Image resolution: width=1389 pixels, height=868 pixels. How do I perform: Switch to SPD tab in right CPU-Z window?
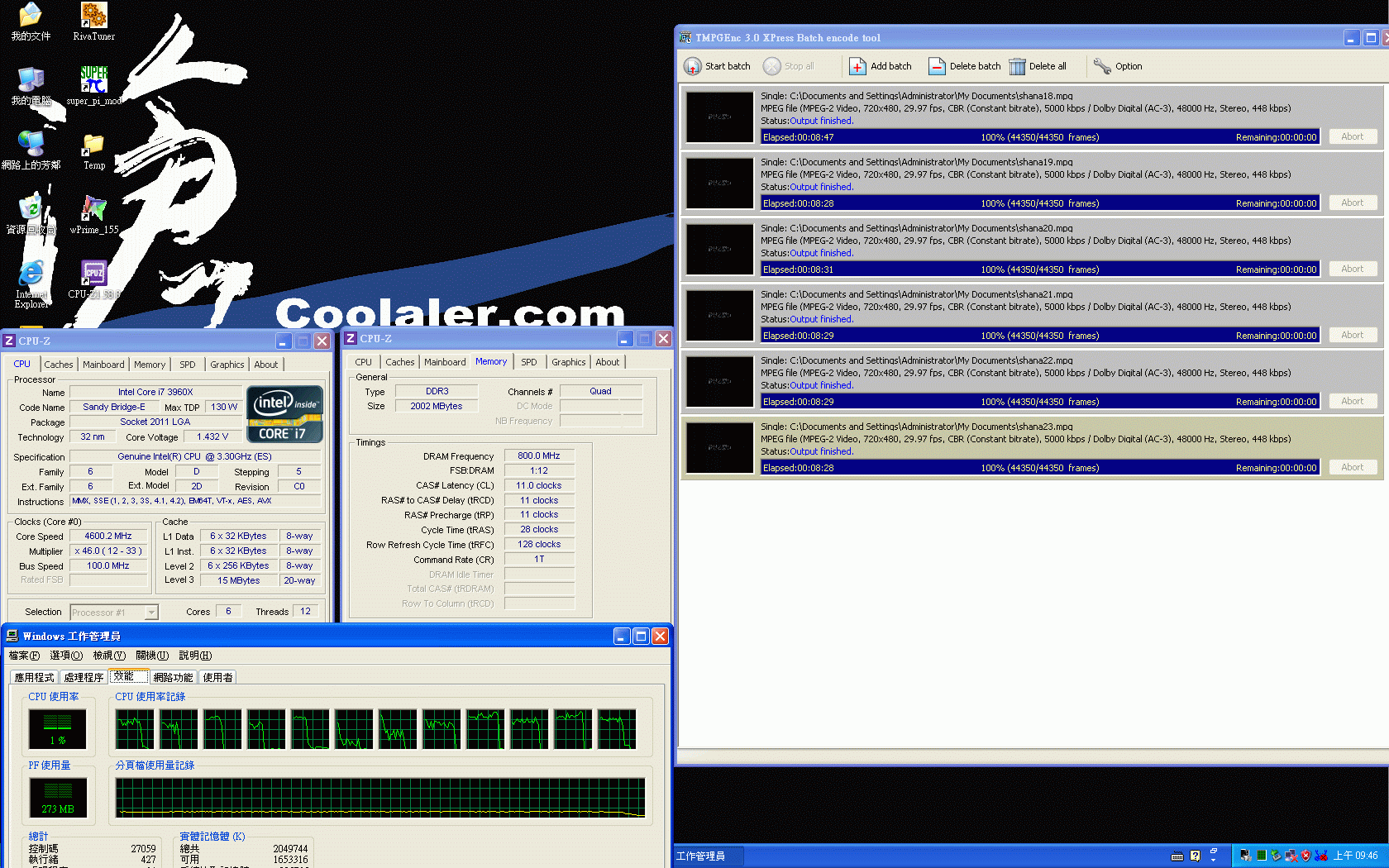point(529,362)
